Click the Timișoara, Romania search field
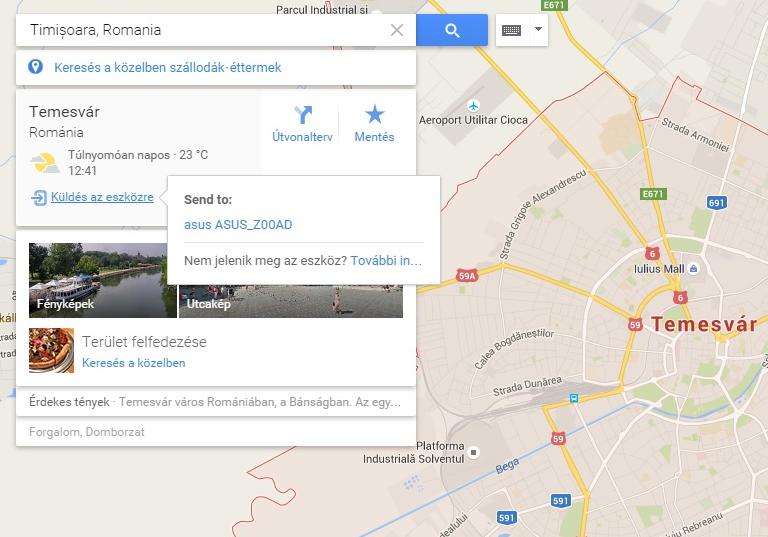 point(206,30)
